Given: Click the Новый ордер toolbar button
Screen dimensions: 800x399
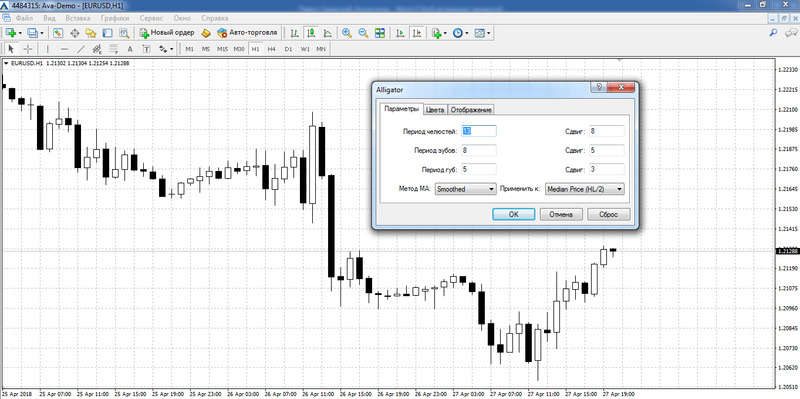Looking at the screenshot, I should point(167,33).
